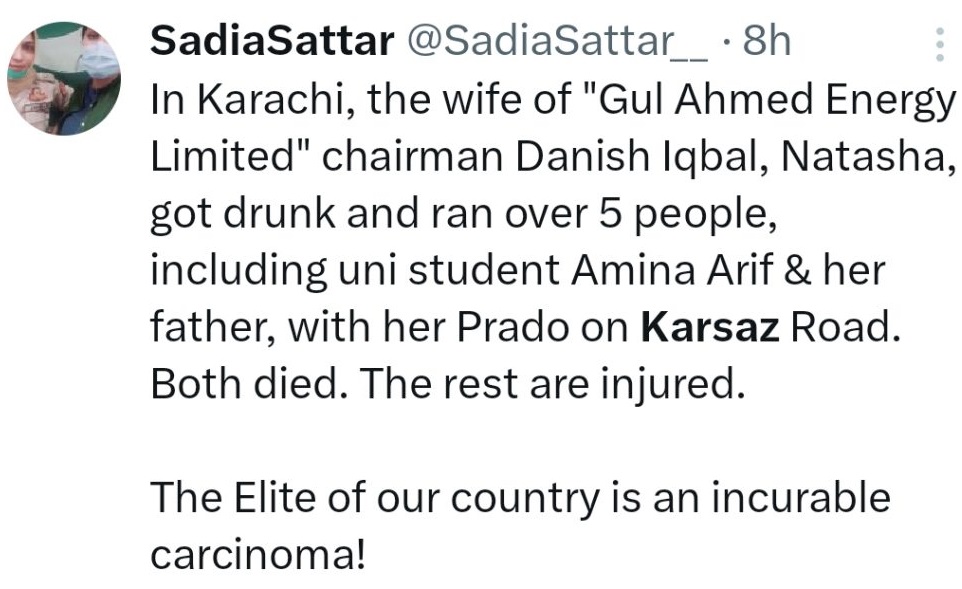Click the bold Karsaz keyword
962x589 pixels.
pos(710,326)
